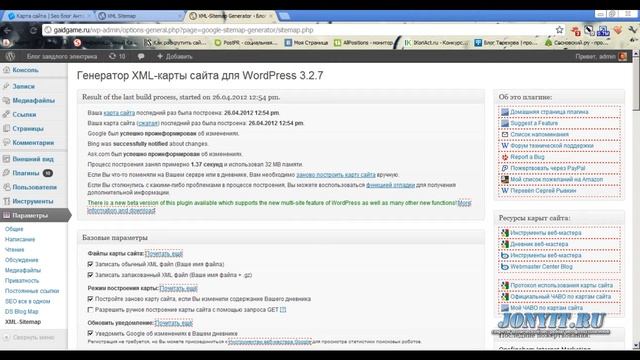Open the Комментарии bubble icon in sidebar

(x=6, y=143)
